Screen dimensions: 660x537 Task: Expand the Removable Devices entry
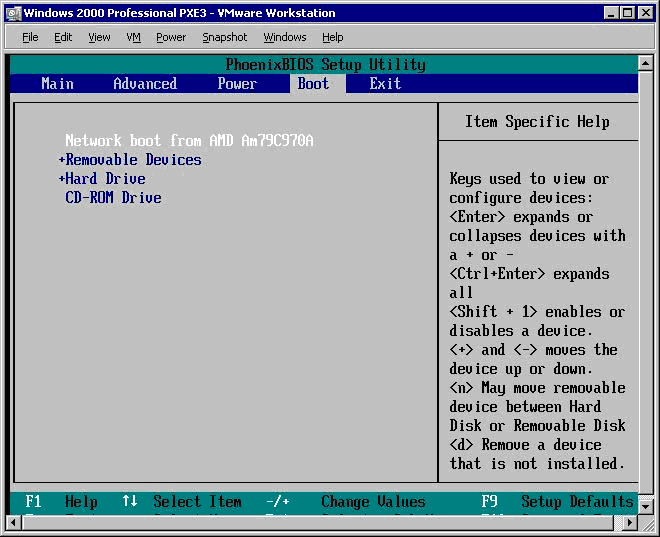(x=130, y=160)
